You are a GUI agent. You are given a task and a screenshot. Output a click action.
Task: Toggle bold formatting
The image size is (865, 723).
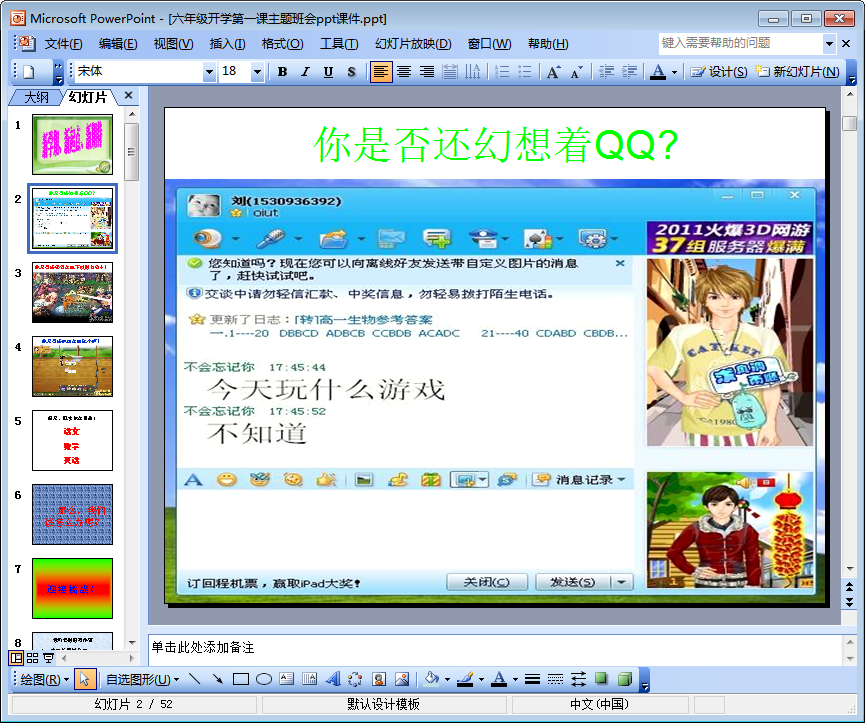pos(282,72)
